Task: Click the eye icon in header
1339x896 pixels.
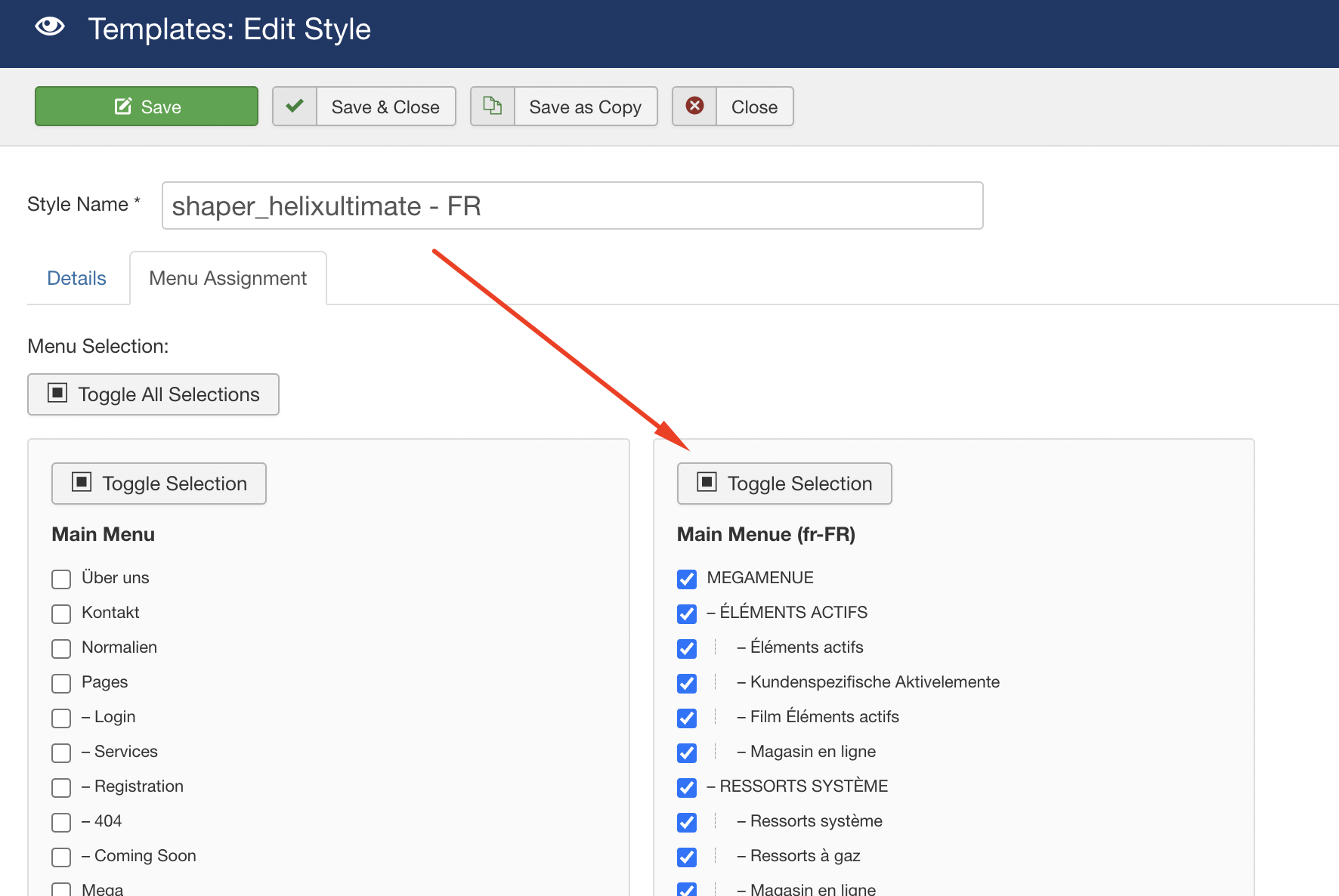Action: [x=50, y=27]
